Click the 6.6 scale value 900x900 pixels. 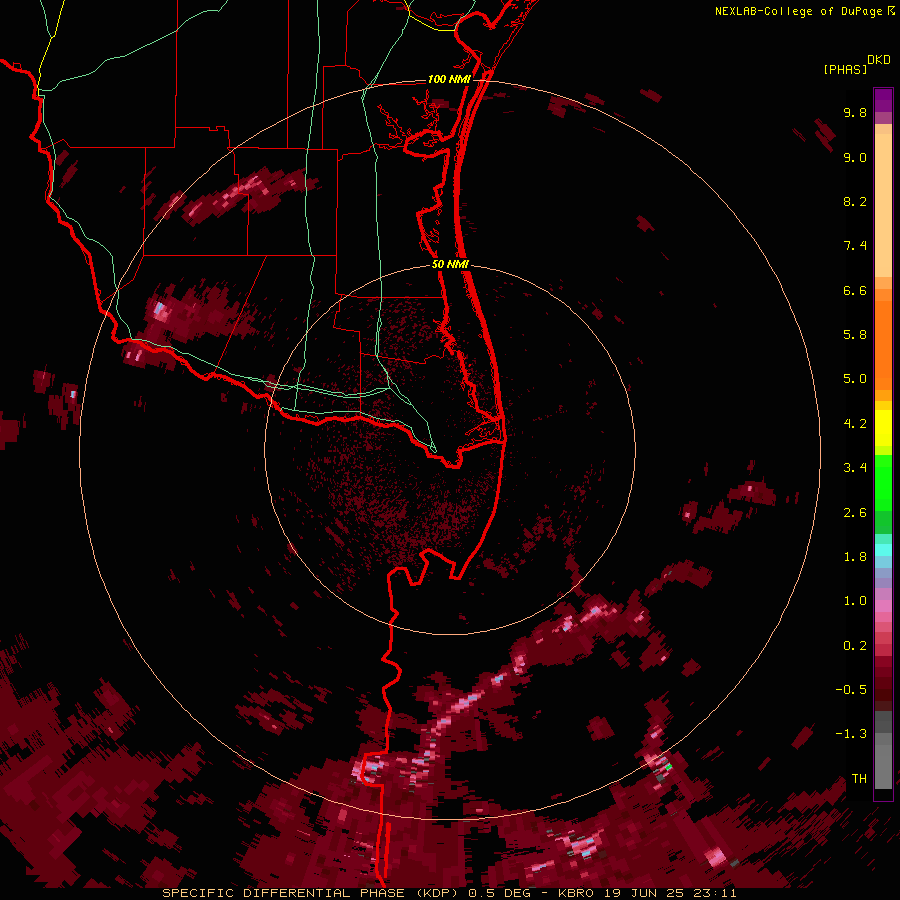tap(855, 290)
